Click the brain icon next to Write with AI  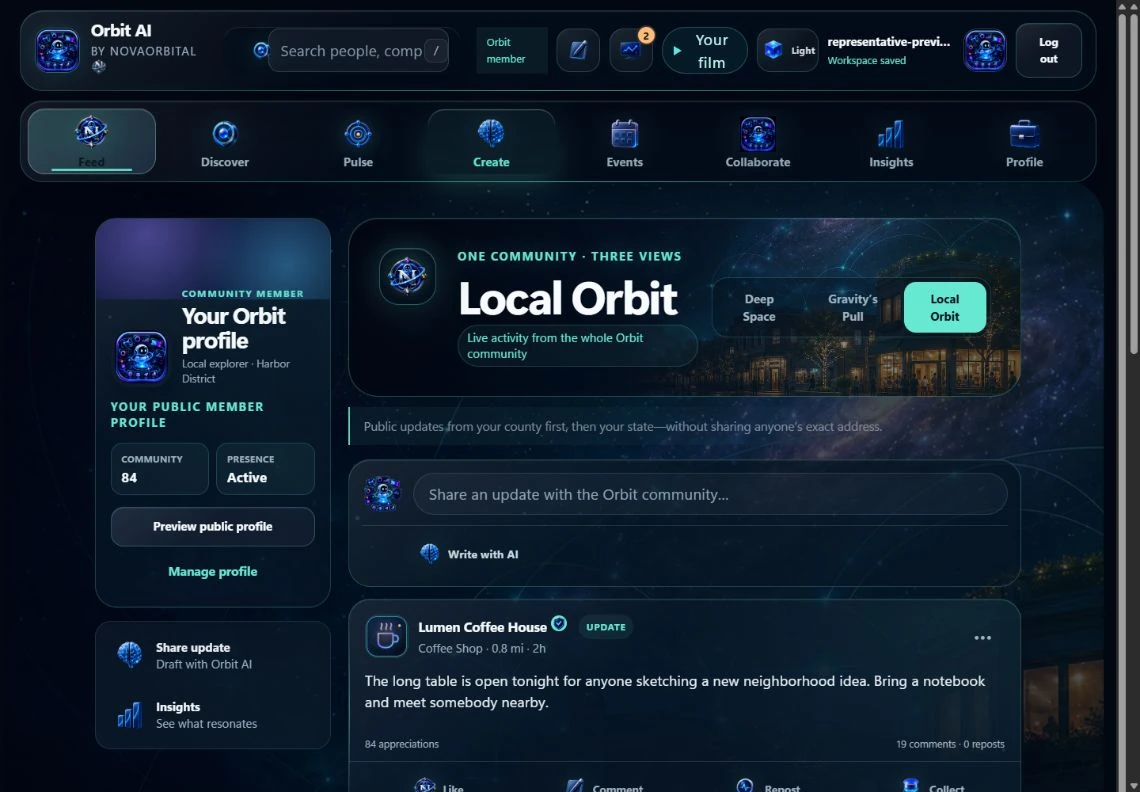pos(430,553)
